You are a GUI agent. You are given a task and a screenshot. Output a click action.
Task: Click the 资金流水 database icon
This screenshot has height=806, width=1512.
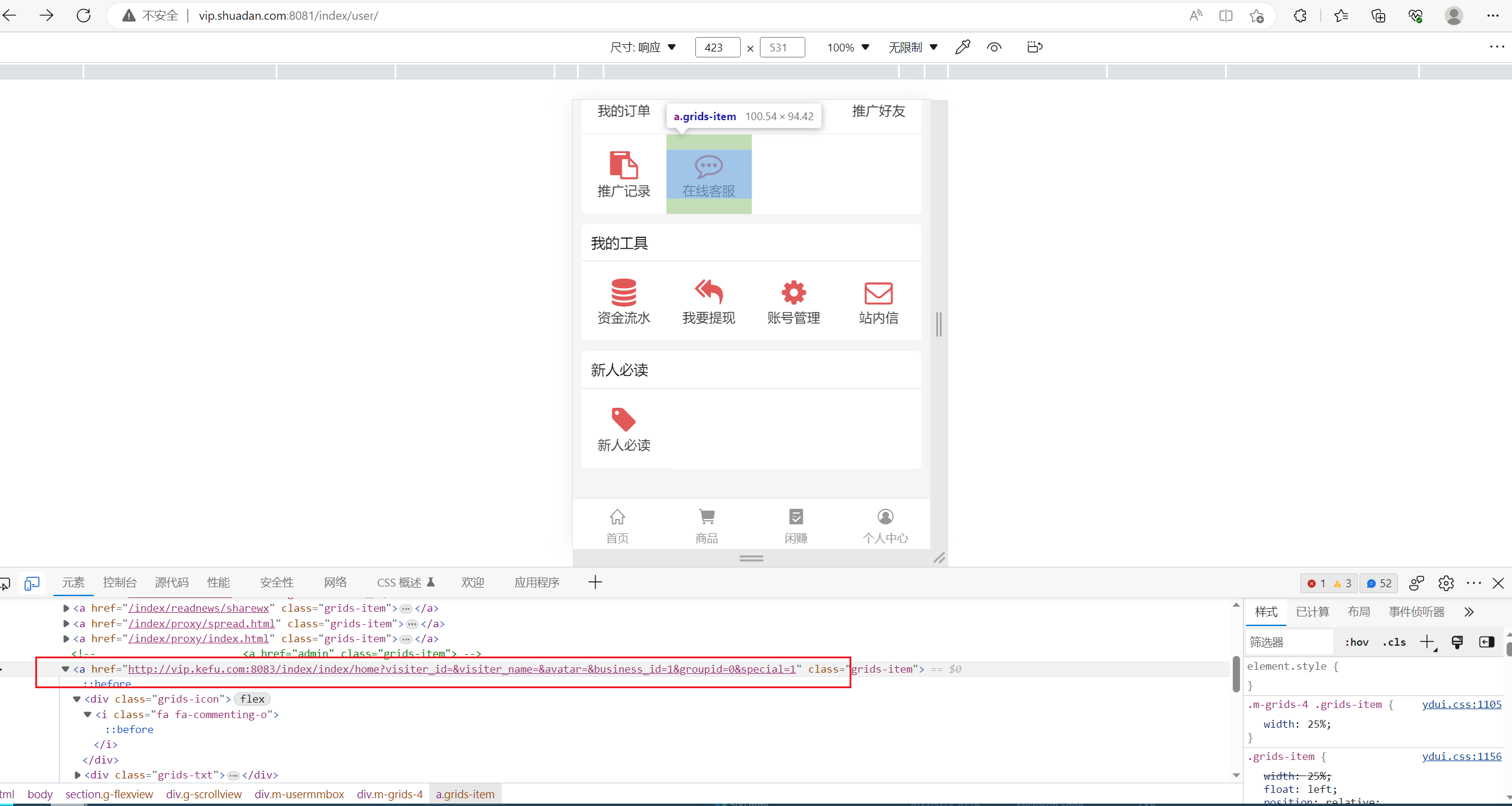coord(624,292)
